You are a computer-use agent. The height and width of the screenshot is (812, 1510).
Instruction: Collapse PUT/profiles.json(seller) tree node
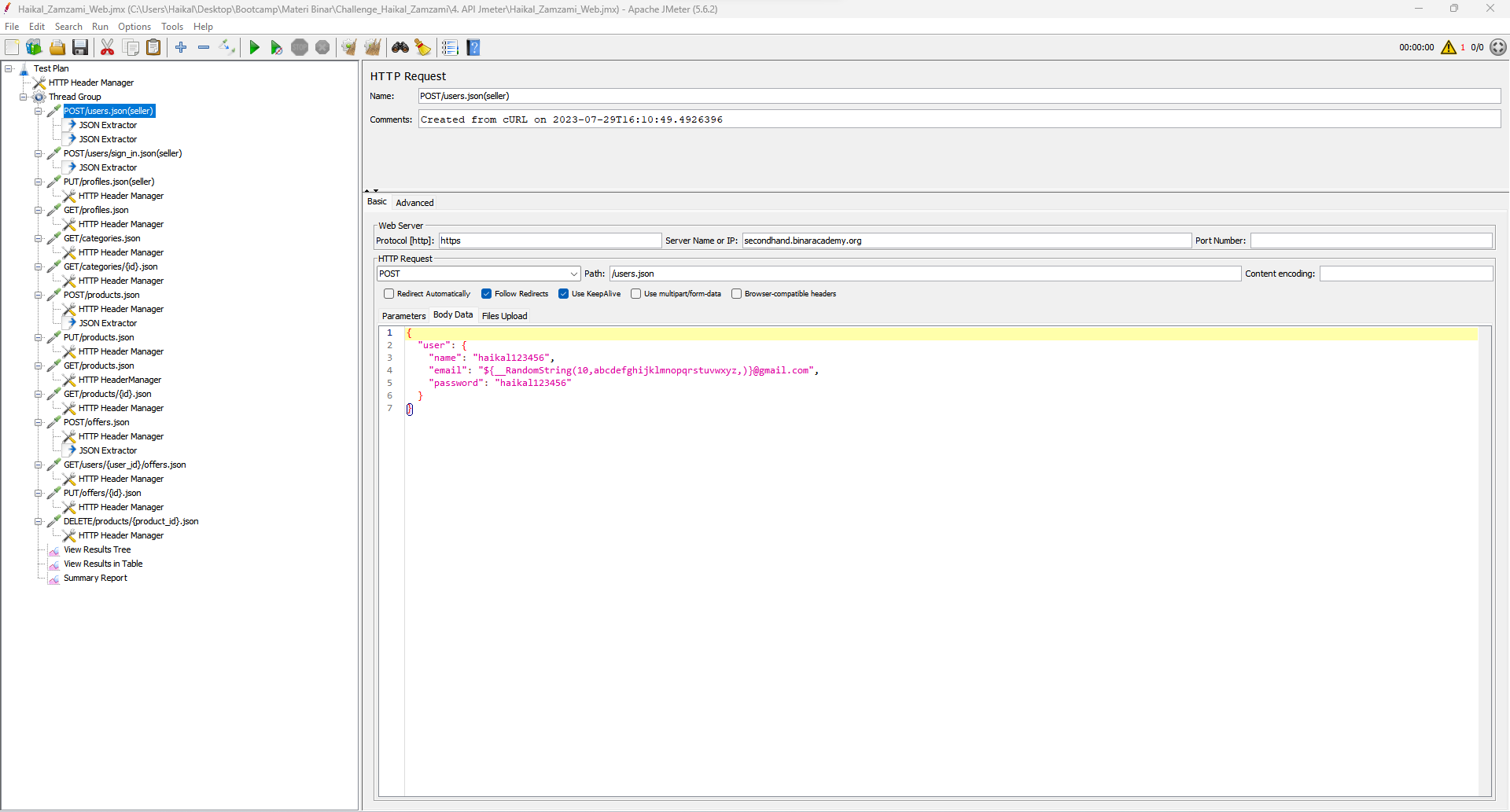coord(38,182)
